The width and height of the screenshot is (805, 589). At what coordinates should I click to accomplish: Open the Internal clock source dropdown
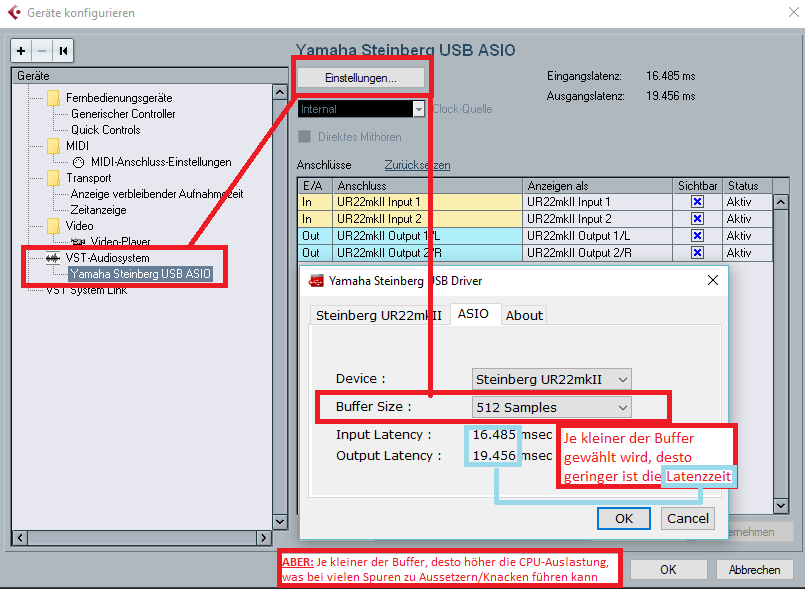[x=361, y=109]
